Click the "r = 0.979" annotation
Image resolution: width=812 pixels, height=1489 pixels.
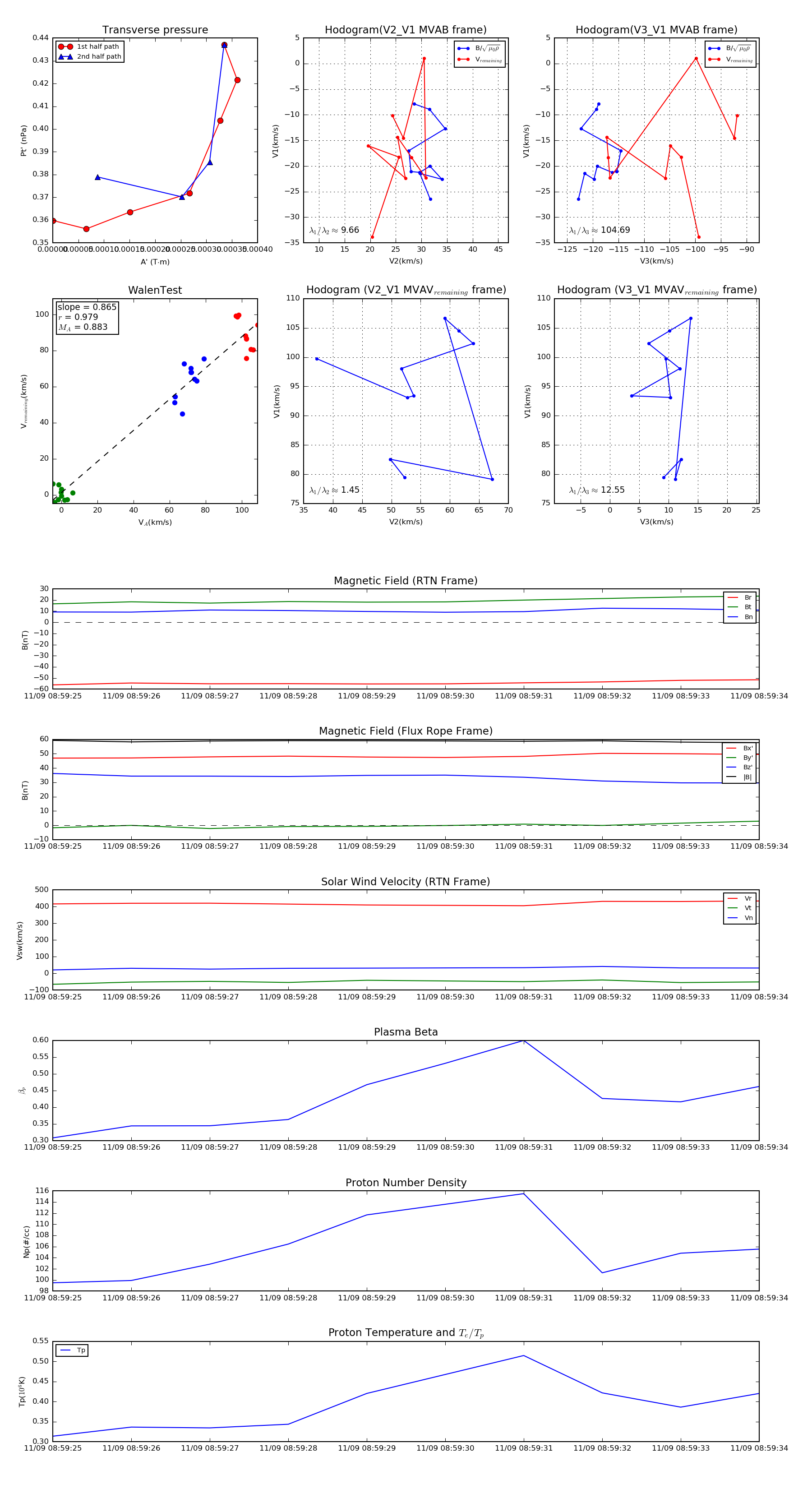tap(78, 317)
